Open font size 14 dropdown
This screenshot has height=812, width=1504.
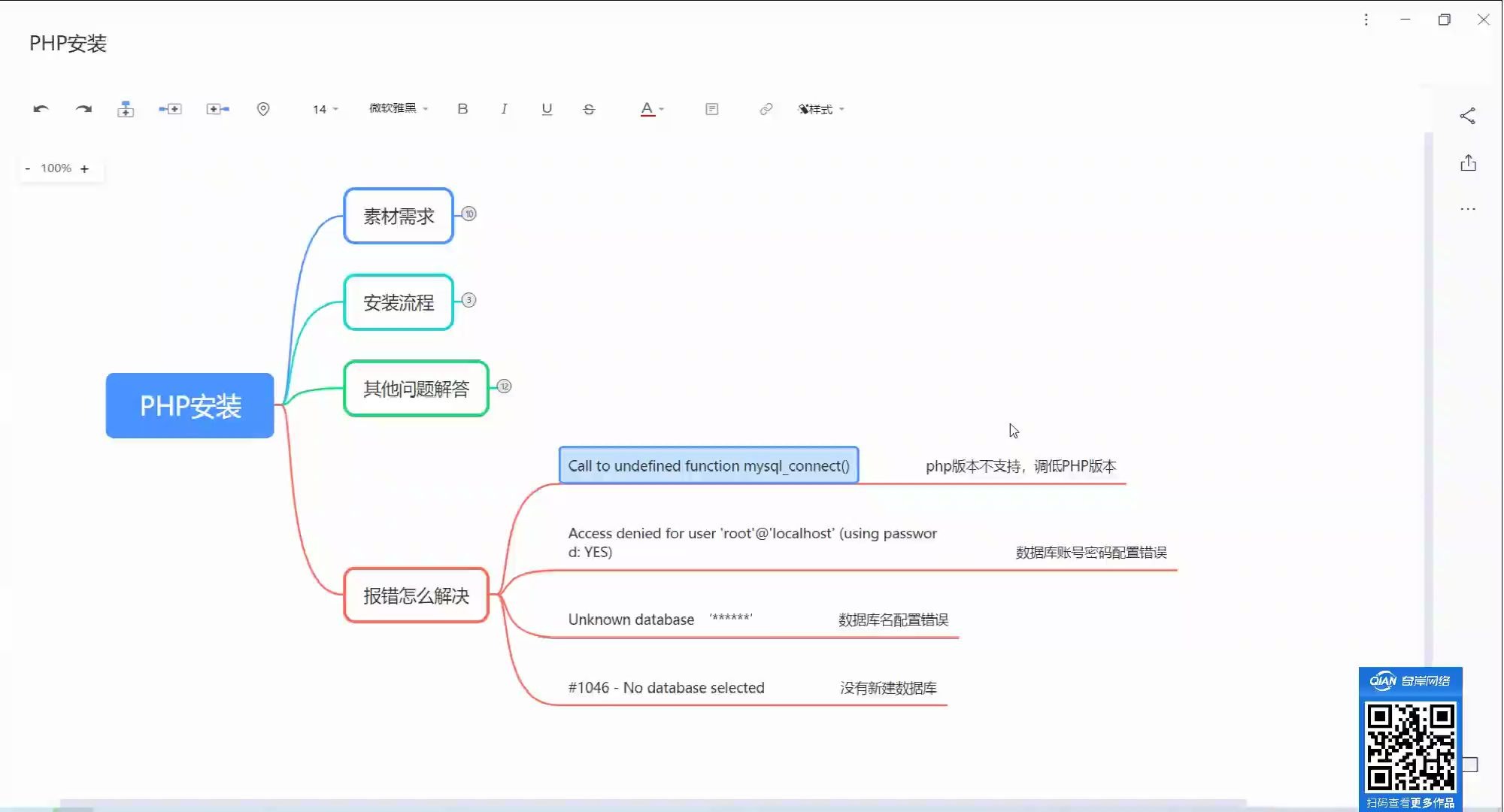point(326,109)
